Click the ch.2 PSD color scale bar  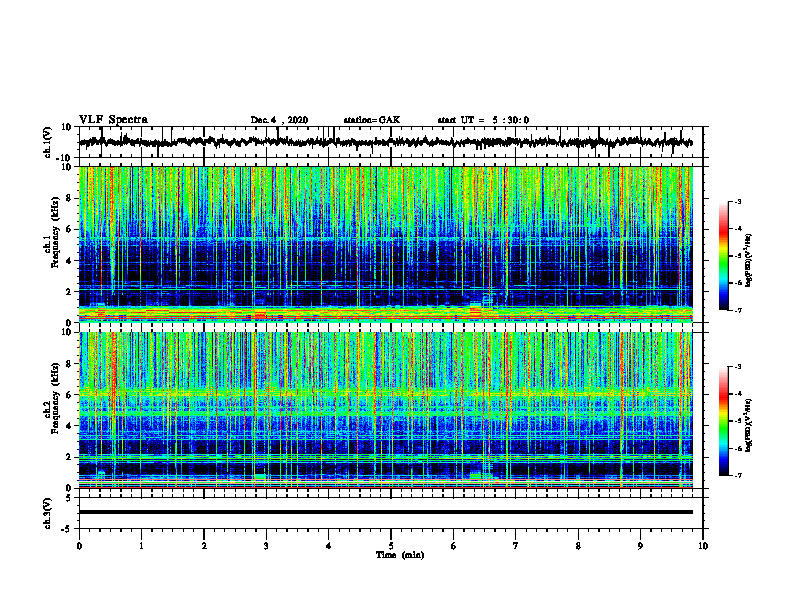click(x=723, y=421)
